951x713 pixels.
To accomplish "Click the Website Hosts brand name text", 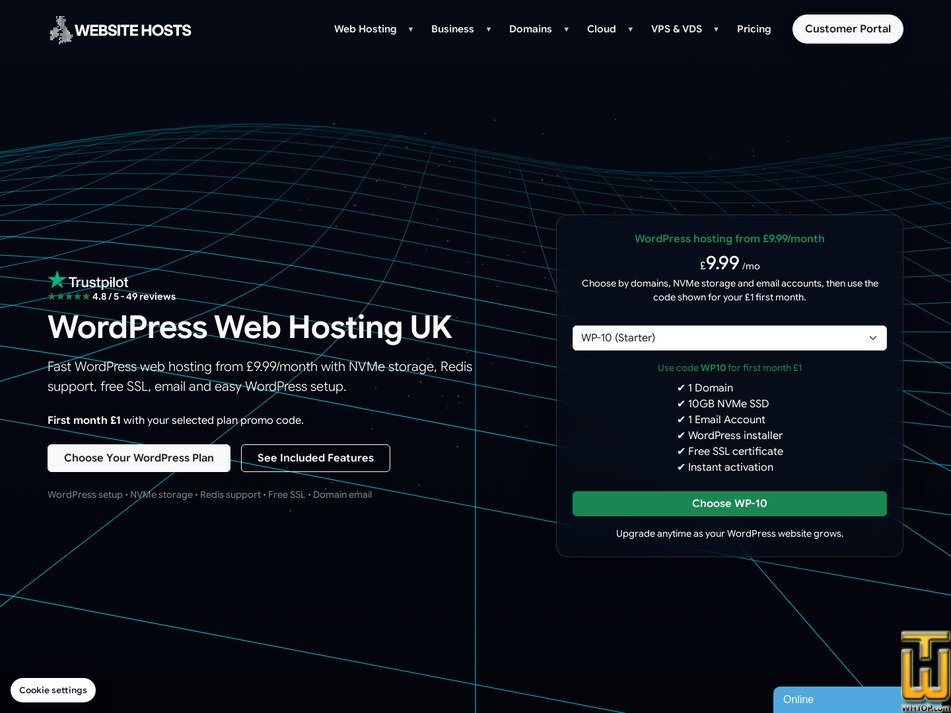I will click(x=133, y=30).
